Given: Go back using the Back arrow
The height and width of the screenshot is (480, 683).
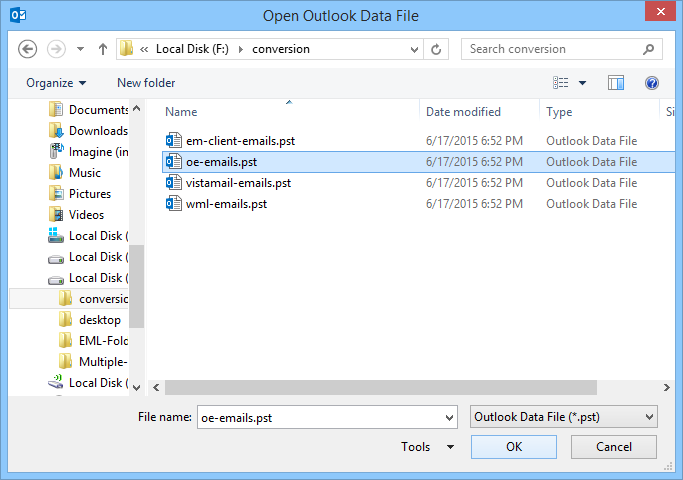Looking at the screenshot, I should [x=27, y=49].
